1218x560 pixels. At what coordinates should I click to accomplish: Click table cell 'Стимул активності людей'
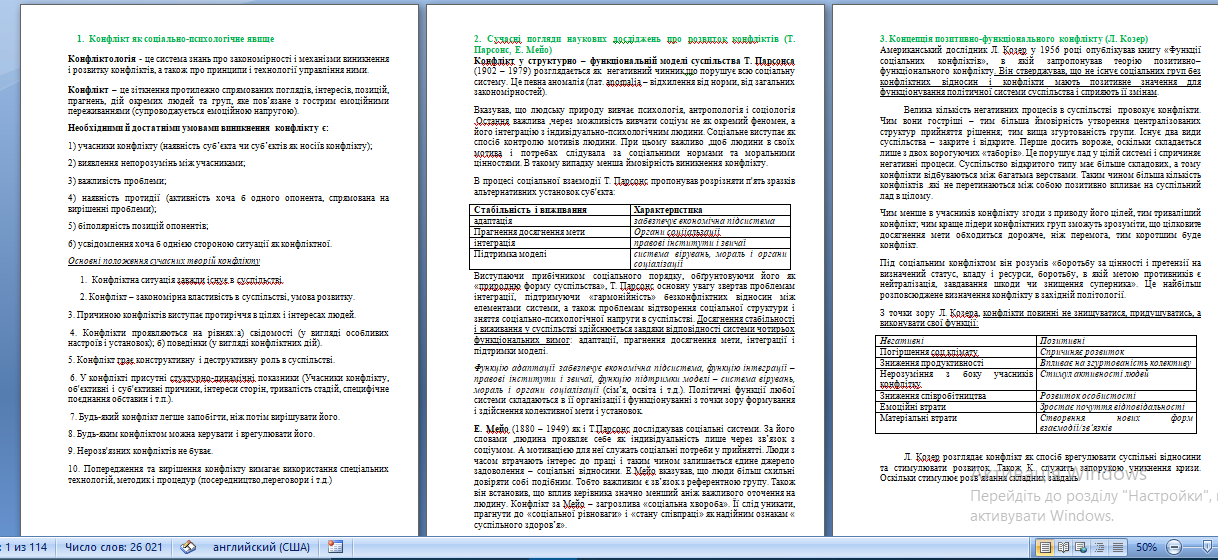1092,374
